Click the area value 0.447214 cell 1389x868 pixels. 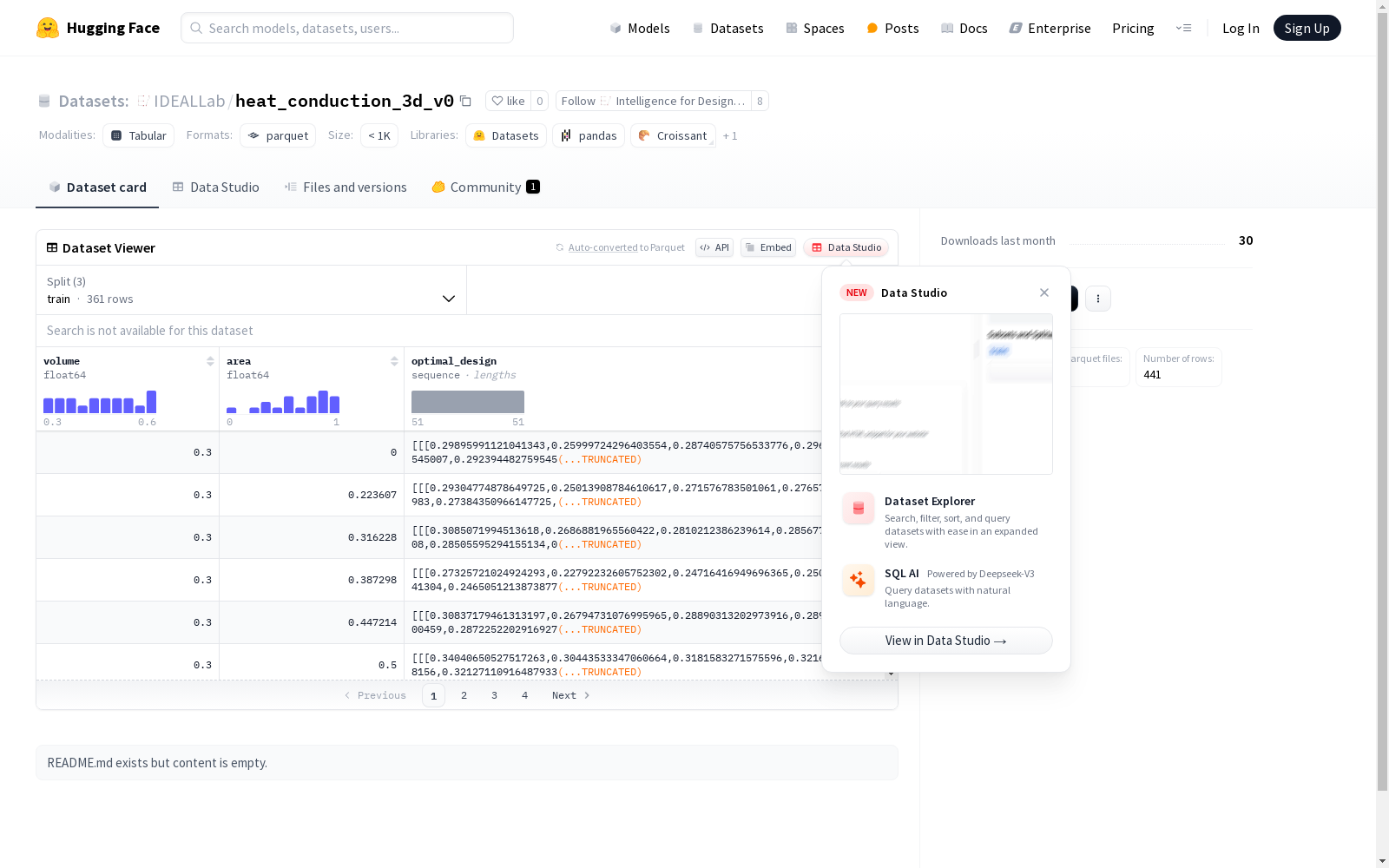(312, 622)
